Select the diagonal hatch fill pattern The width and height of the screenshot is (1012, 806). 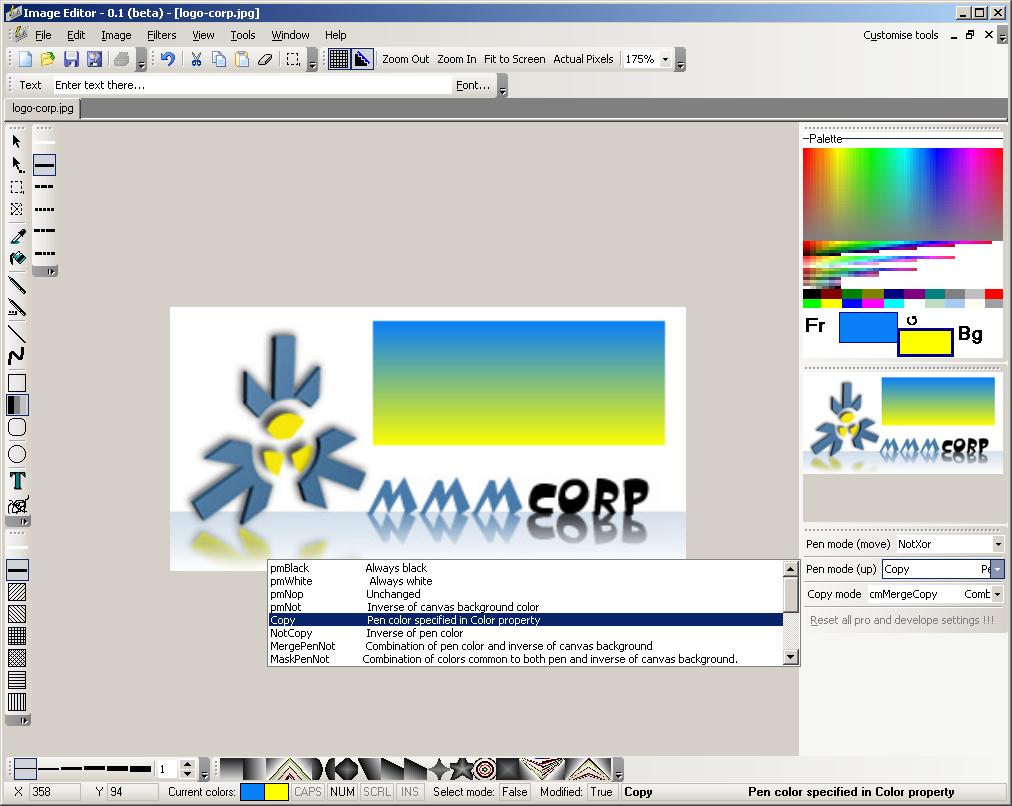tap(17, 592)
